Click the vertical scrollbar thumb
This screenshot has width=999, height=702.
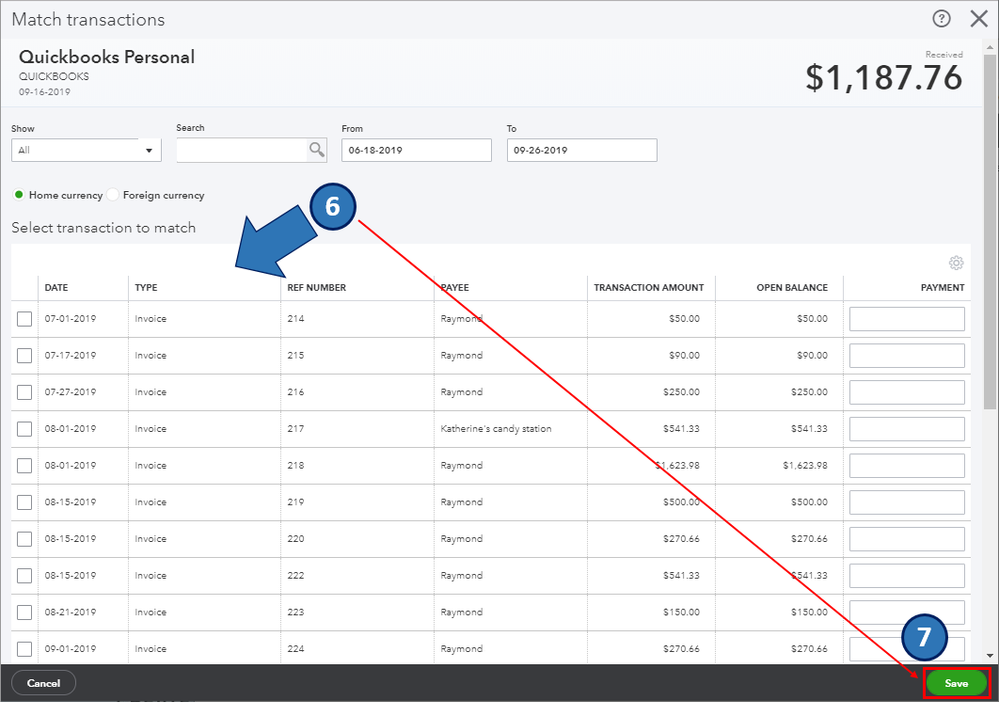click(989, 231)
